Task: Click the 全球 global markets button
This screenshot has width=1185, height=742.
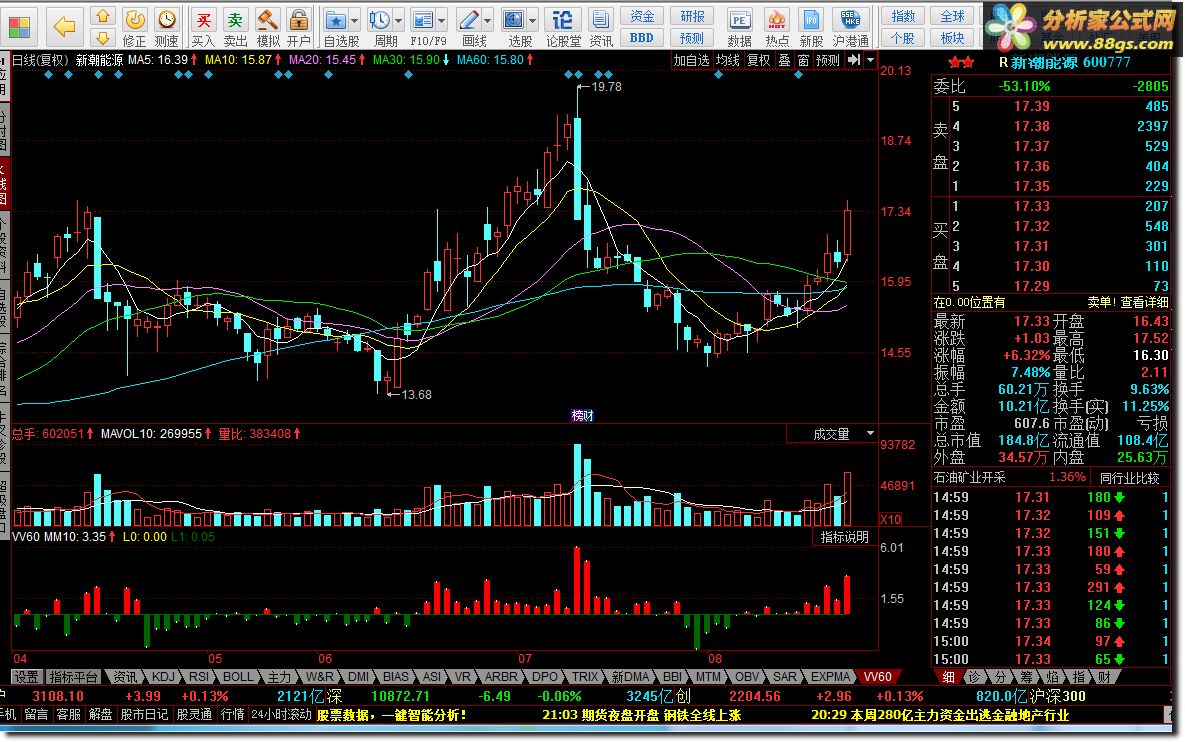Action: pyautogui.click(x=952, y=17)
